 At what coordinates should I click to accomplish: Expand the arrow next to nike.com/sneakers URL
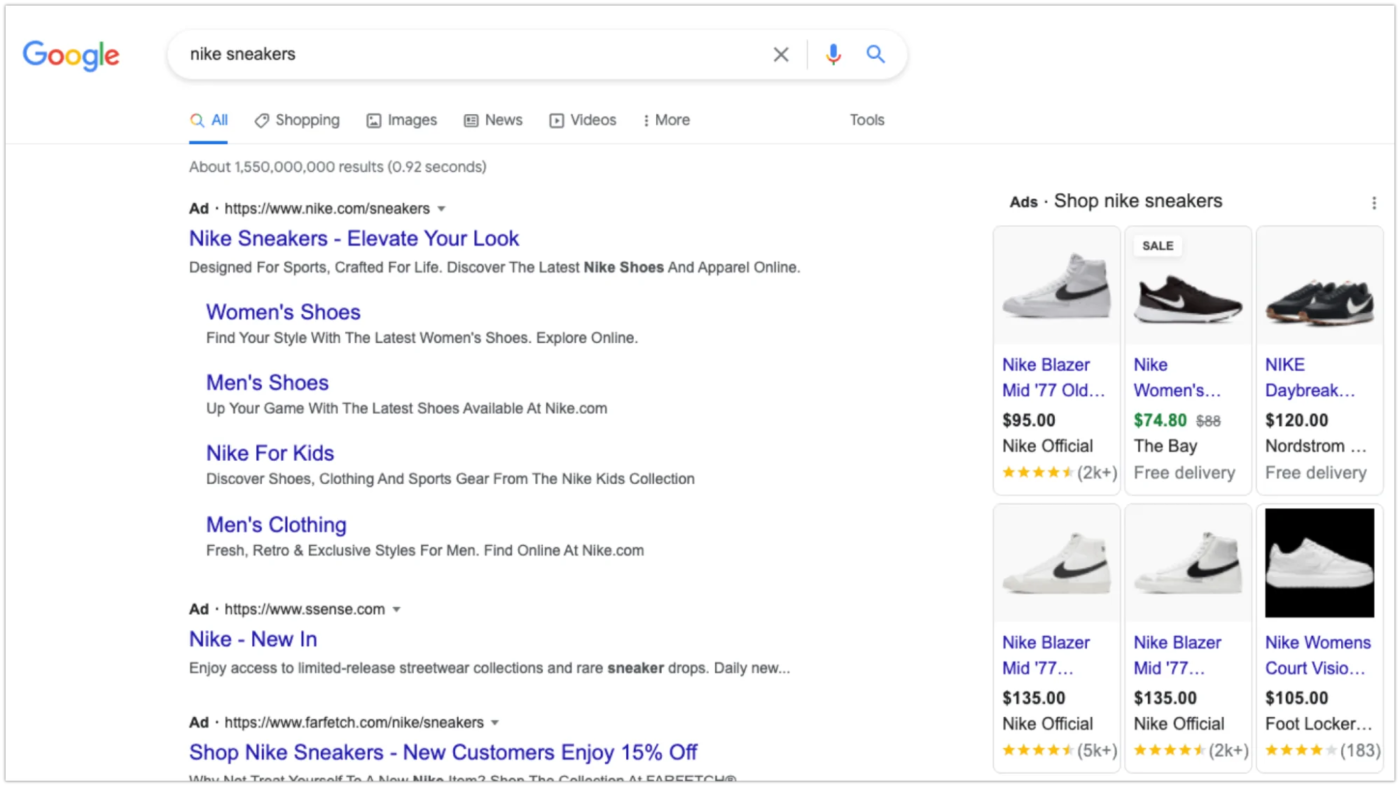coord(441,209)
